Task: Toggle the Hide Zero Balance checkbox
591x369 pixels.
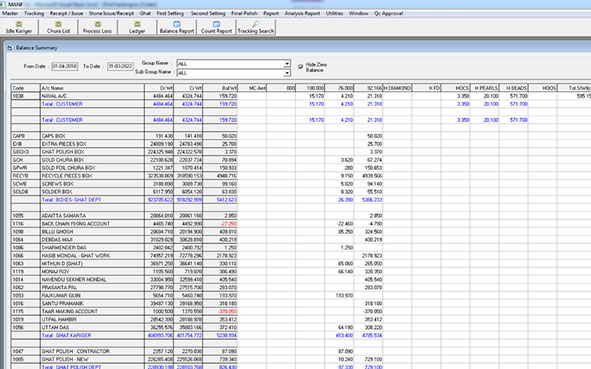Action: tap(300, 67)
